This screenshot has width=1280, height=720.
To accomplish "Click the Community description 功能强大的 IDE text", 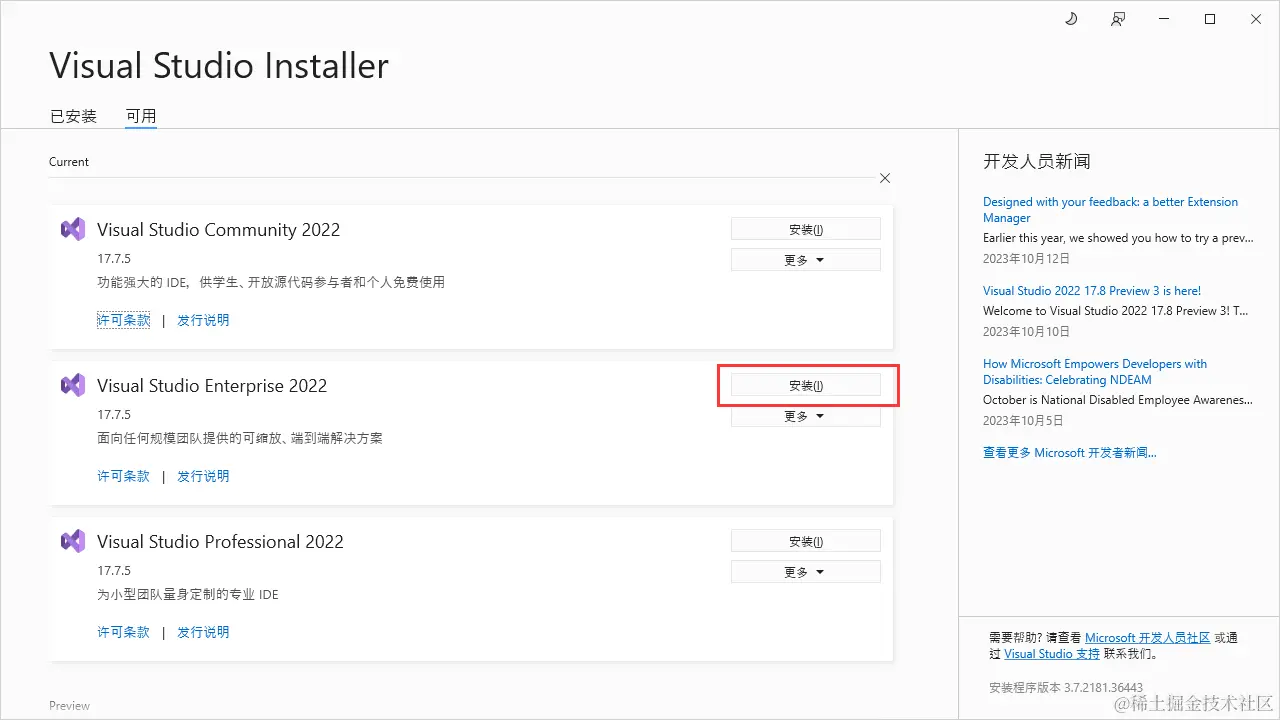I will 271,282.
